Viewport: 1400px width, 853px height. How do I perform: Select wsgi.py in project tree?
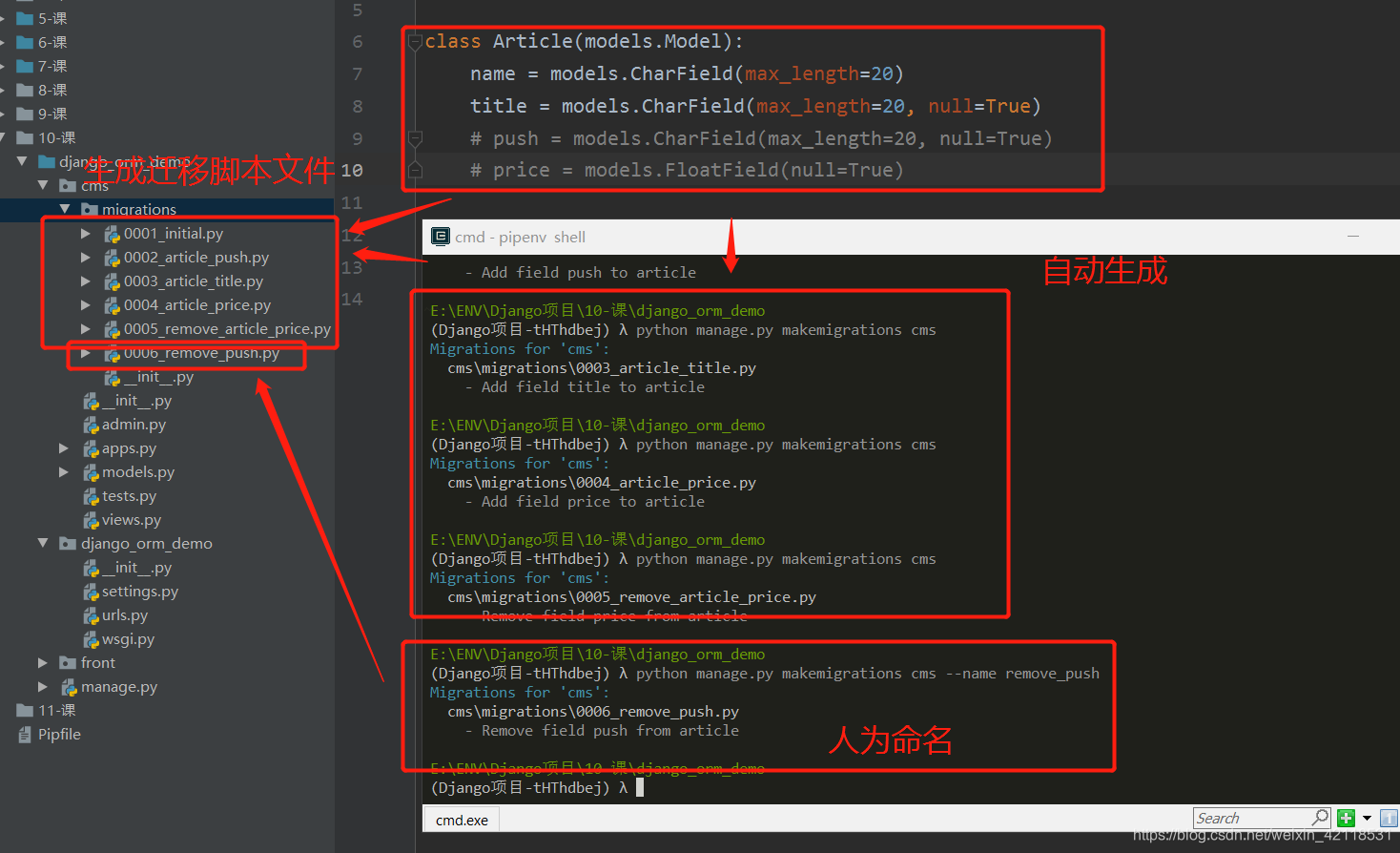click(128, 639)
